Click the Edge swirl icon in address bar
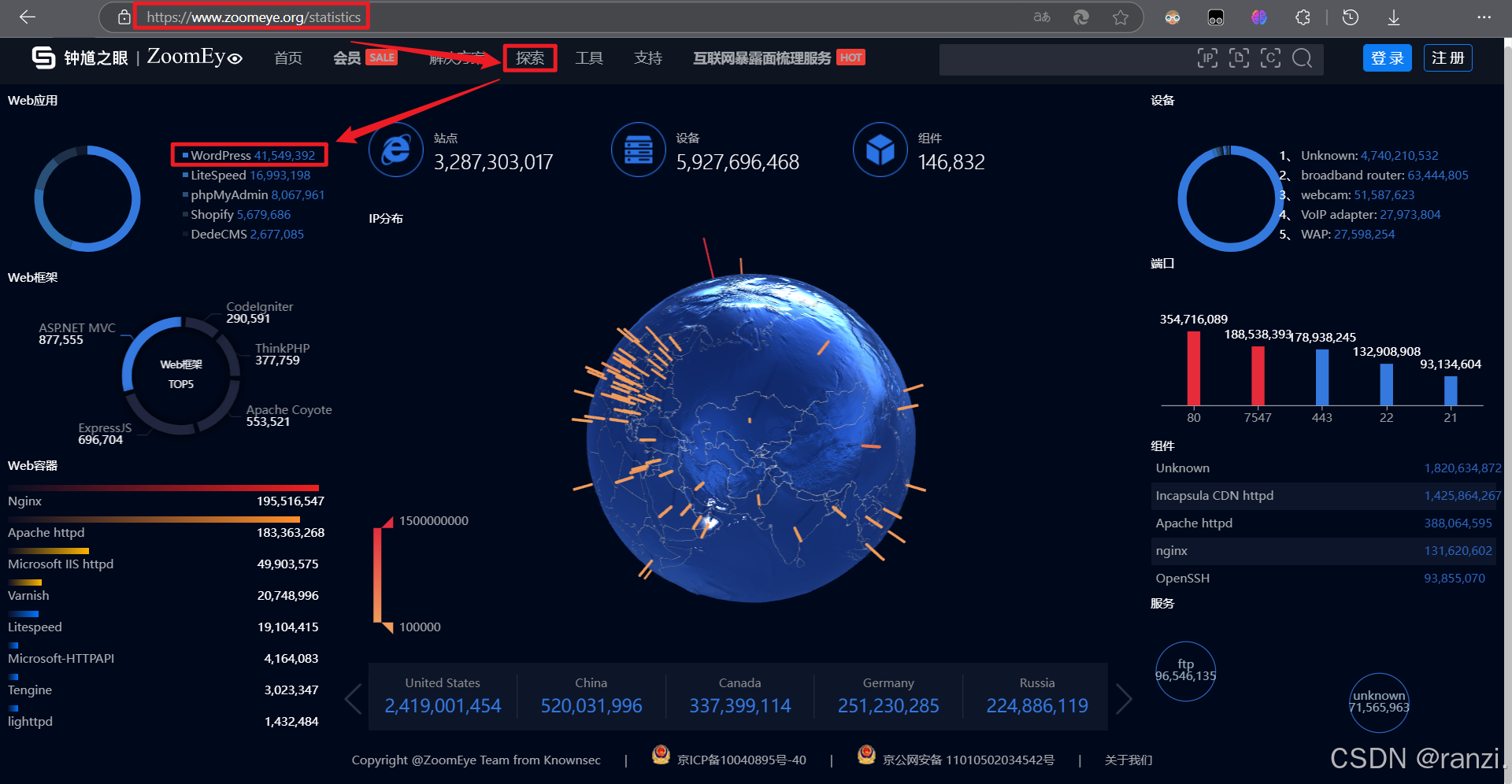This screenshot has width=1512, height=784. coord(1081,17)
